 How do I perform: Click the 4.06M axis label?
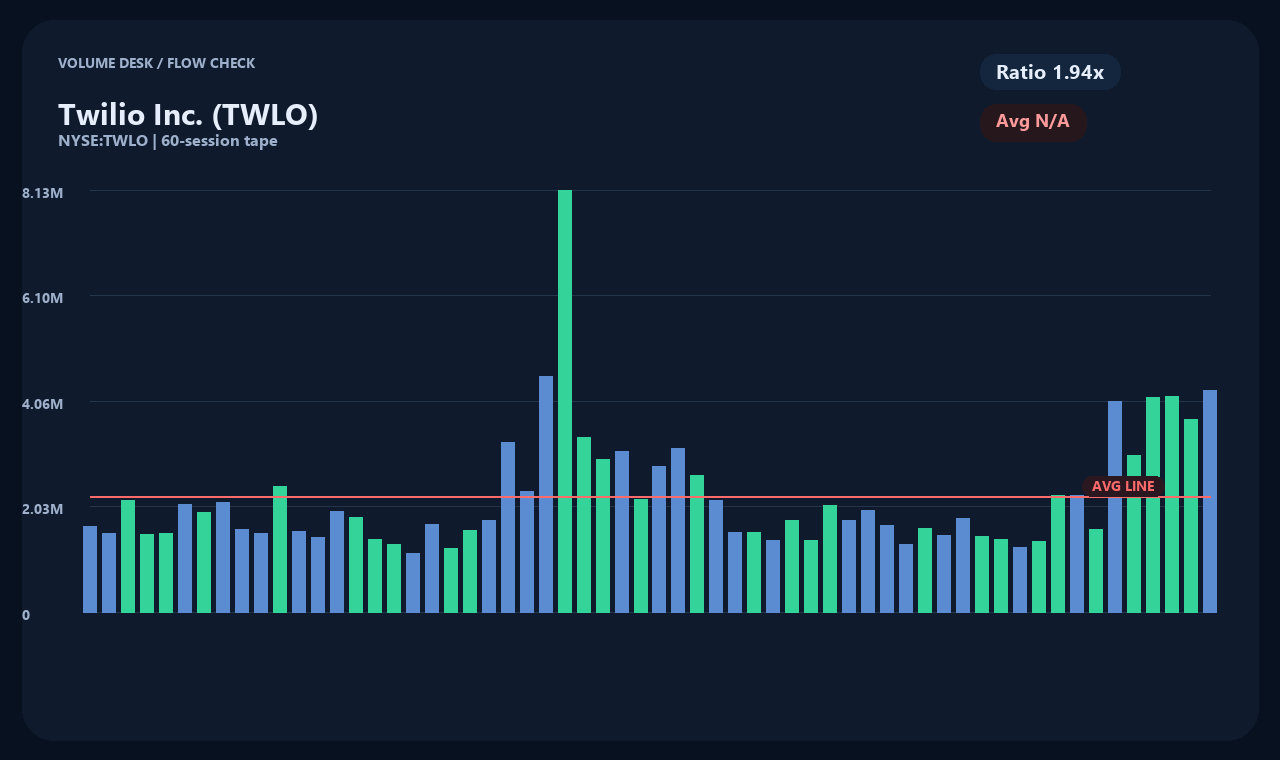(x=43, y=404)
